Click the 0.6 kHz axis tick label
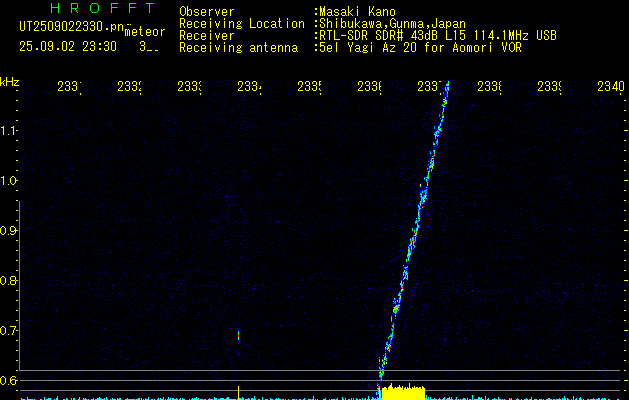This screenshot has width=629, height=400. pos(8,380)
